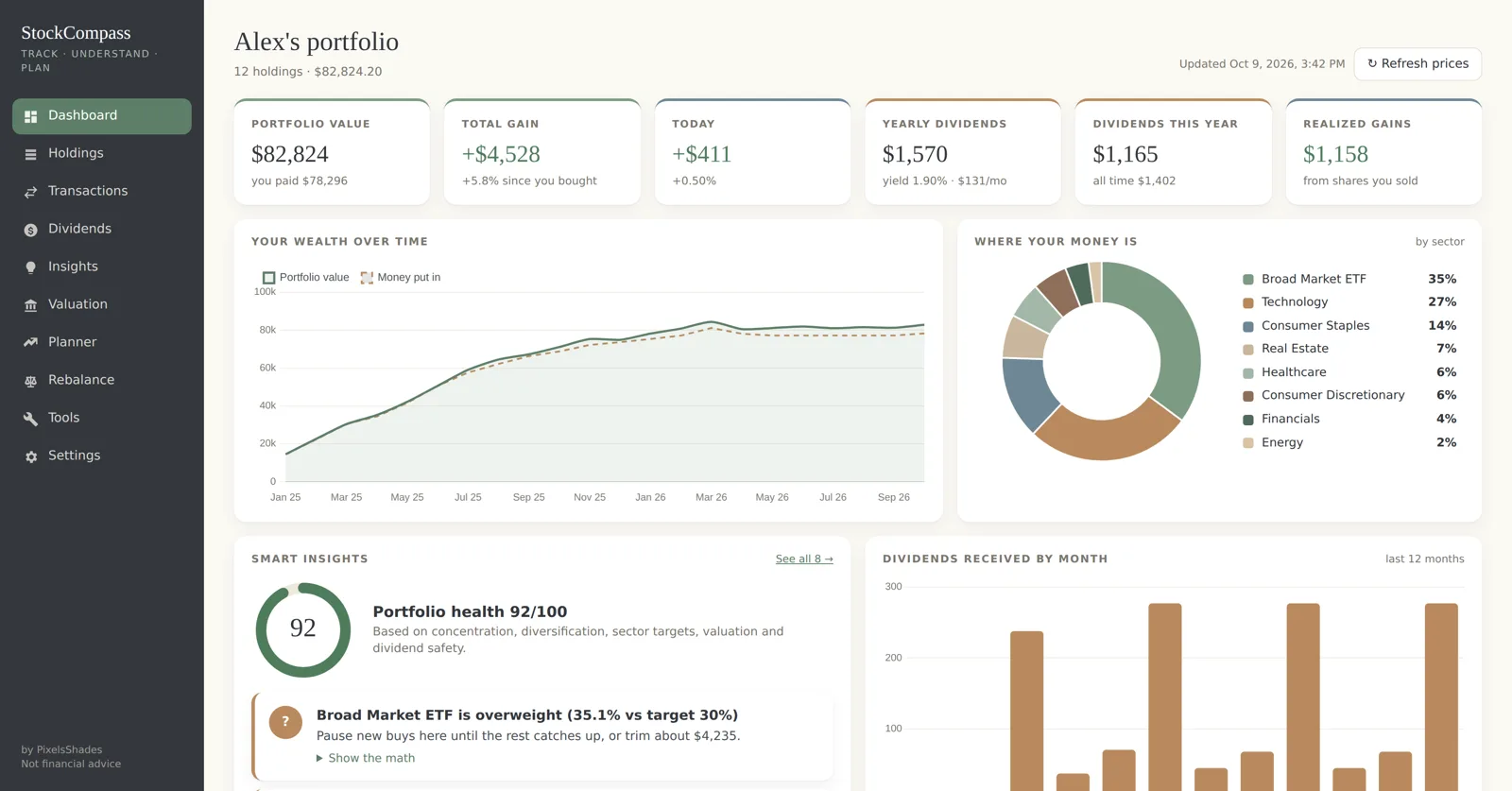Open Settings from the sidebar

(x=102, y=456)
